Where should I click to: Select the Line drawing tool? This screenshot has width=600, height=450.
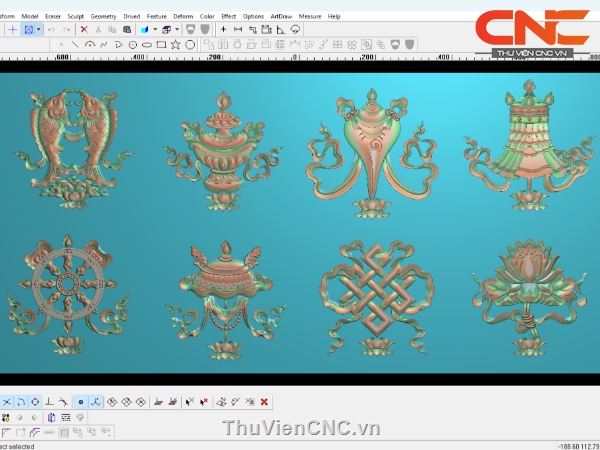pyautogui.click(x=75, y=45)
